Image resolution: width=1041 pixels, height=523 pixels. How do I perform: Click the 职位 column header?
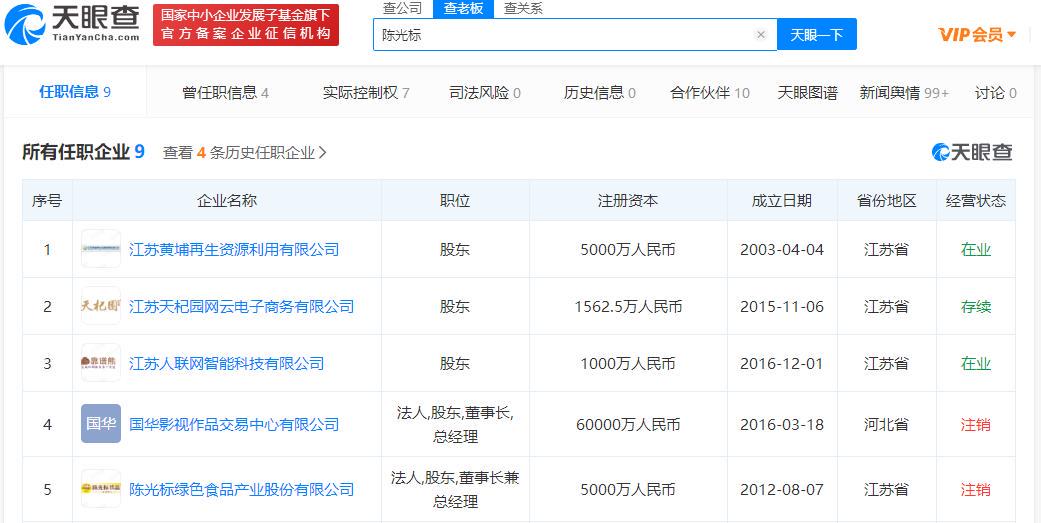coord(455,200)
